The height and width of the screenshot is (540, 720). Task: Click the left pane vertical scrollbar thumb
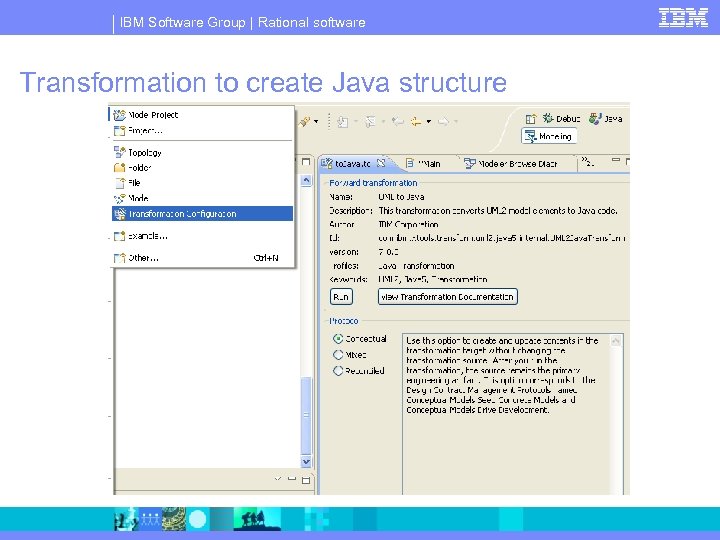pyautogui.click(x=306, y=416)
